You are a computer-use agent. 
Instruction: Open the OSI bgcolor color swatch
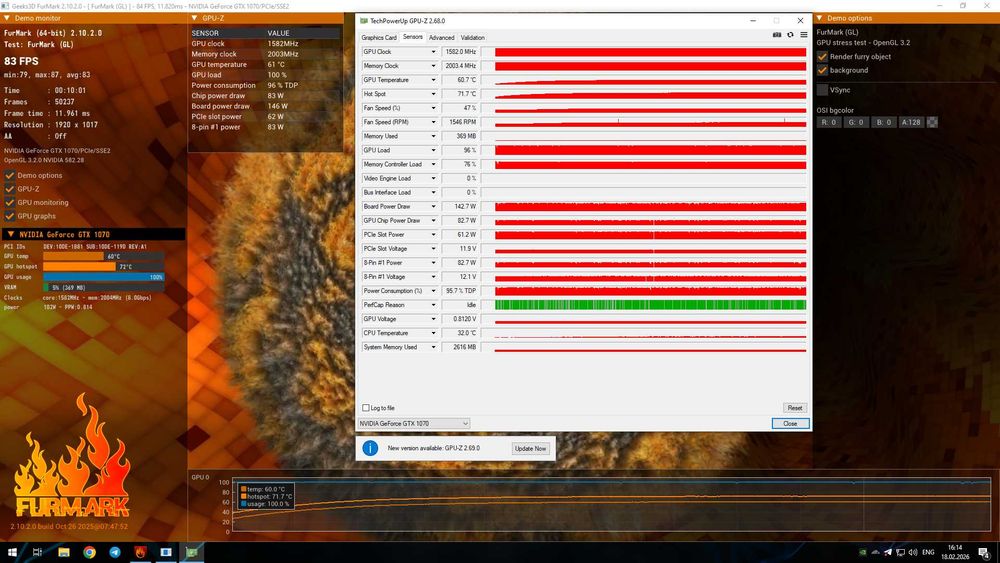tap(932, 122)
